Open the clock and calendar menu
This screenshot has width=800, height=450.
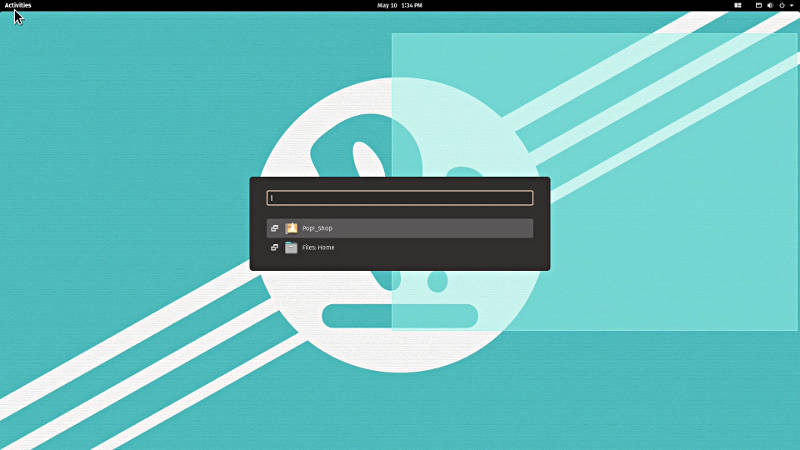coord(399,5)
